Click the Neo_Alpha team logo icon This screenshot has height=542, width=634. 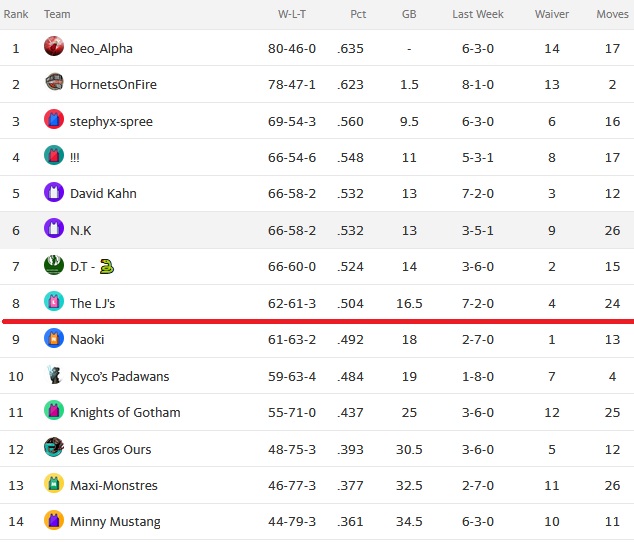click(x=54, y=46)
